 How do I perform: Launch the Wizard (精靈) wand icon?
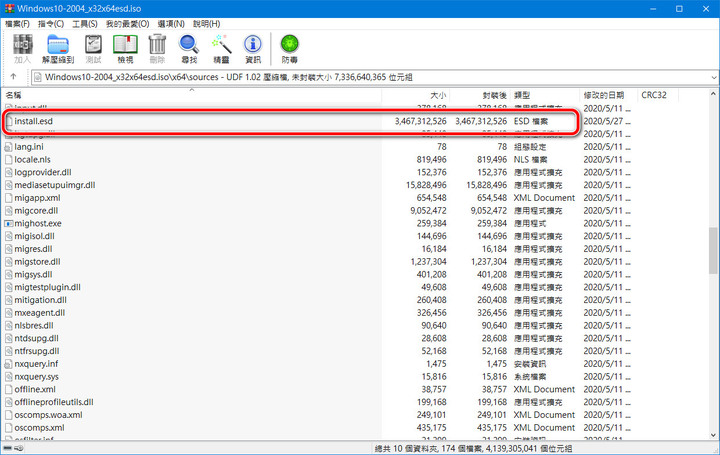coord(221,49)
